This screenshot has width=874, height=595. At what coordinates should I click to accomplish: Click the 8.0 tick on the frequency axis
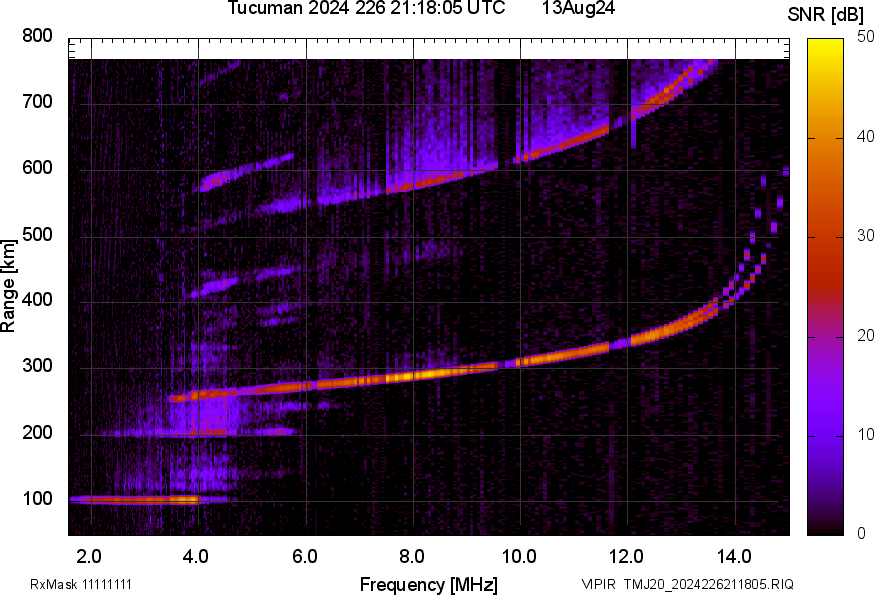pos(413,554)
